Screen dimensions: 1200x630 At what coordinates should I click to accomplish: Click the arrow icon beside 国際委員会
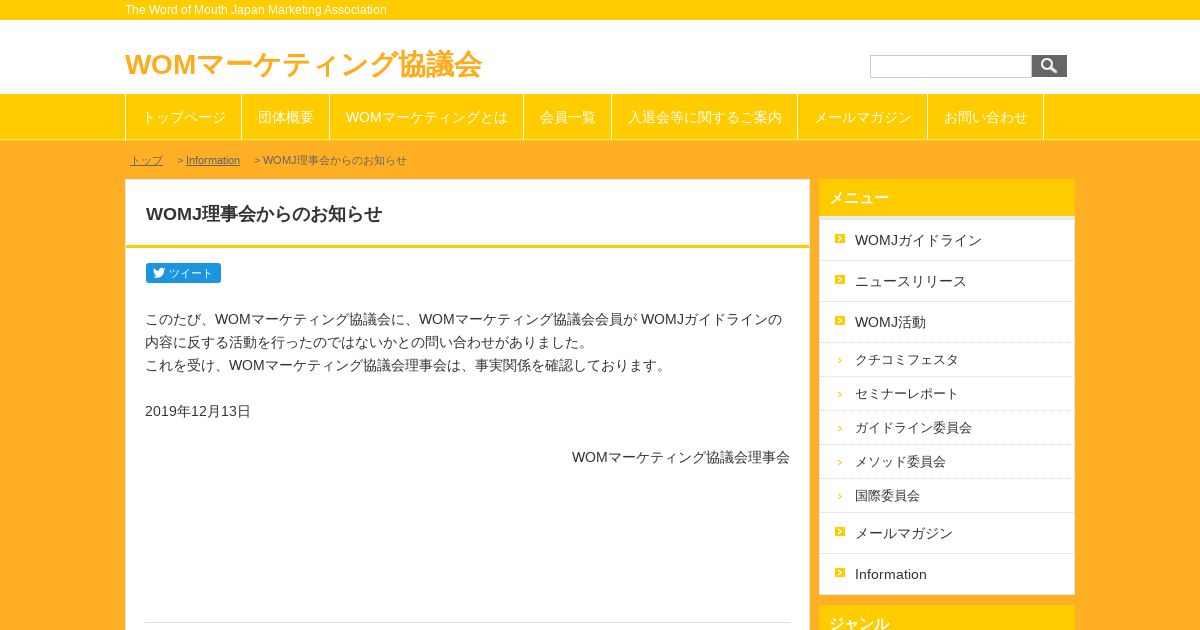click(840, 496)
